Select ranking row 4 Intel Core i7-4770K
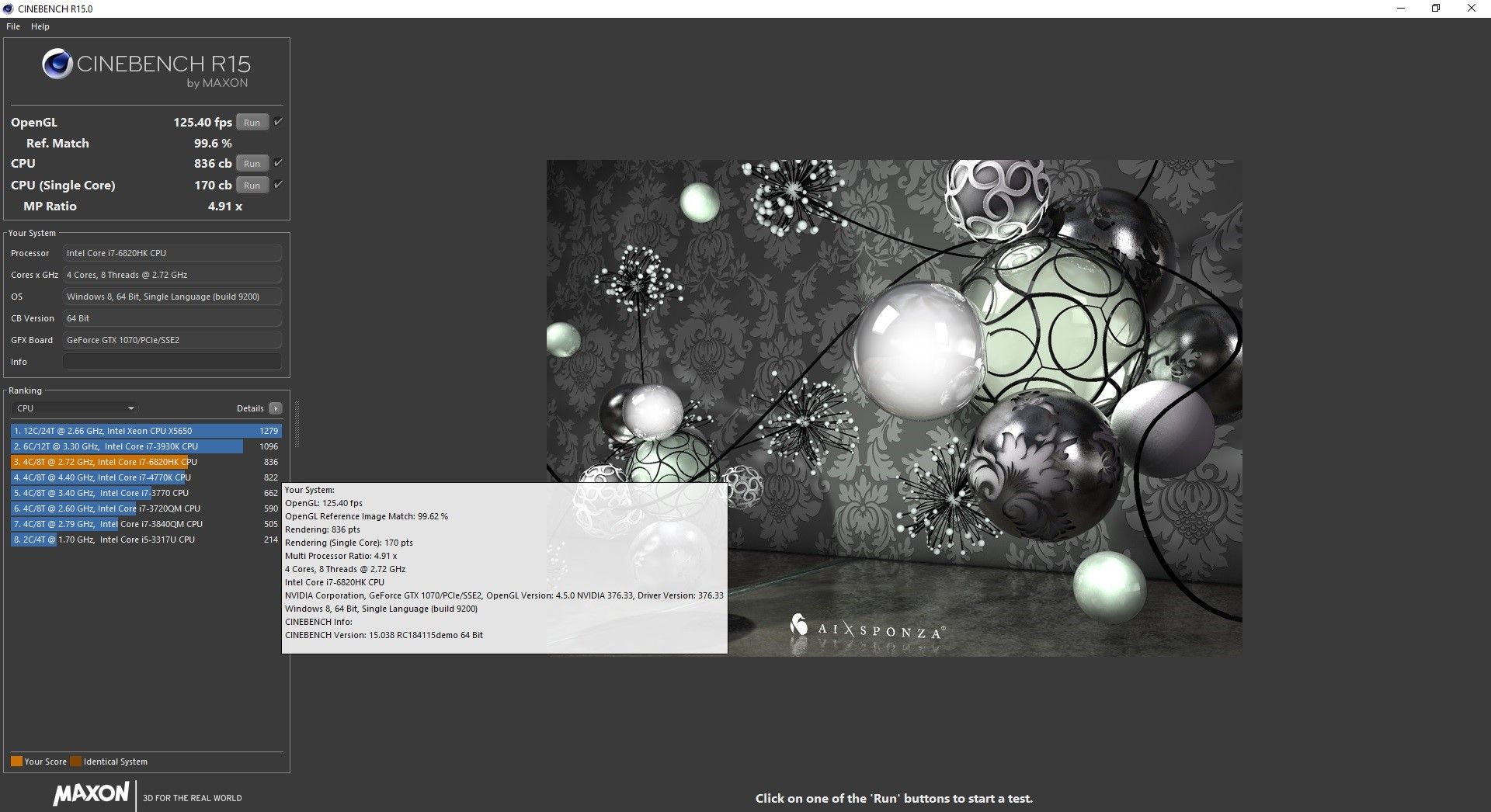 [x=145, y=477]
